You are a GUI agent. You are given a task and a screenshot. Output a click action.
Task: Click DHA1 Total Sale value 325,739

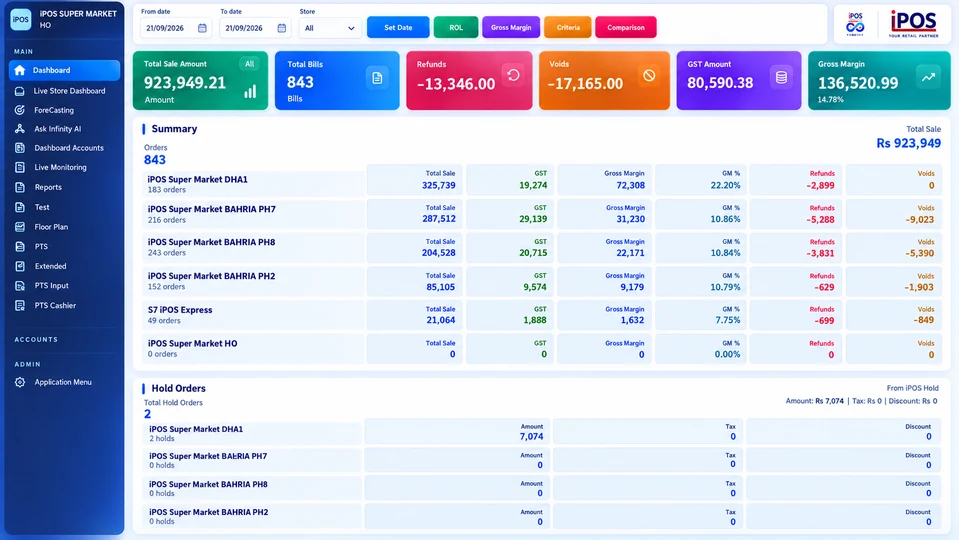coord(439,185)
